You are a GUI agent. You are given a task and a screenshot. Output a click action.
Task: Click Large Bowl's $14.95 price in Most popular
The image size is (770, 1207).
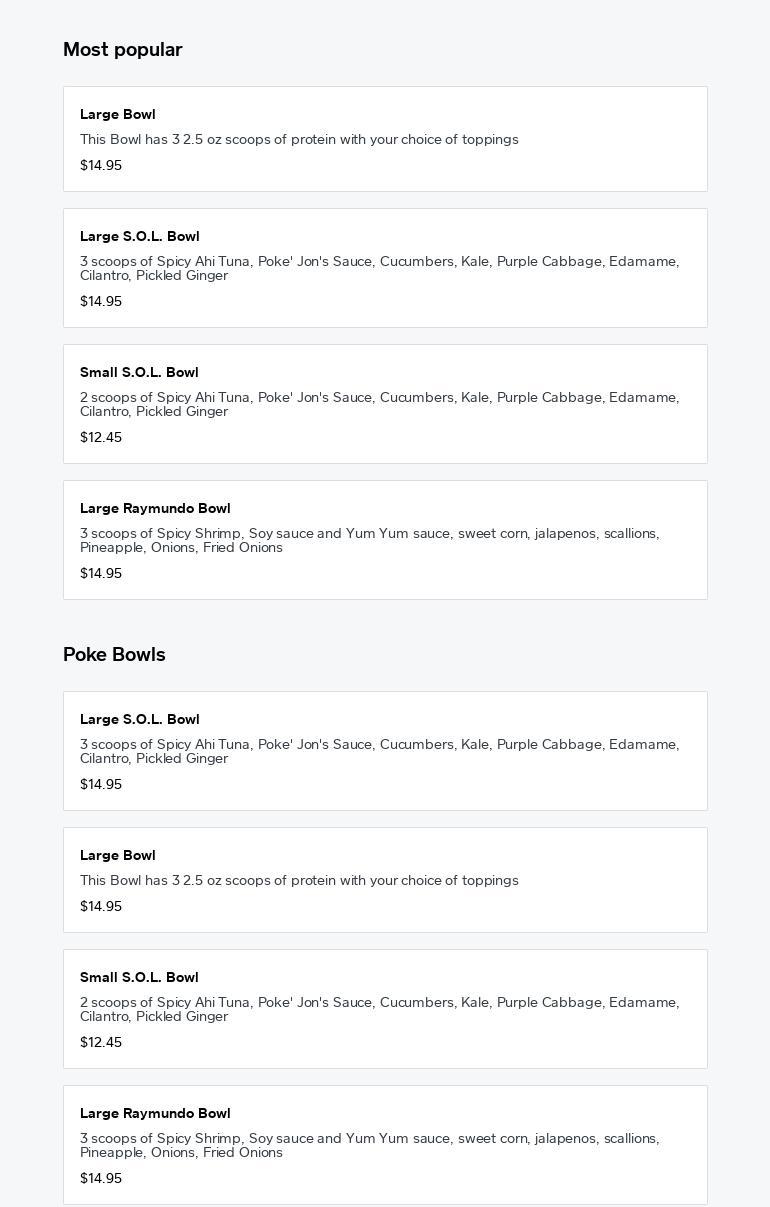(101, 166)
